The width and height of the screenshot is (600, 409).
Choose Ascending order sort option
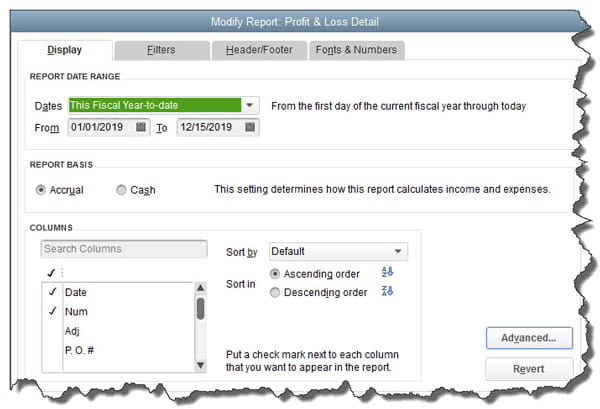(x=276, y=272)
